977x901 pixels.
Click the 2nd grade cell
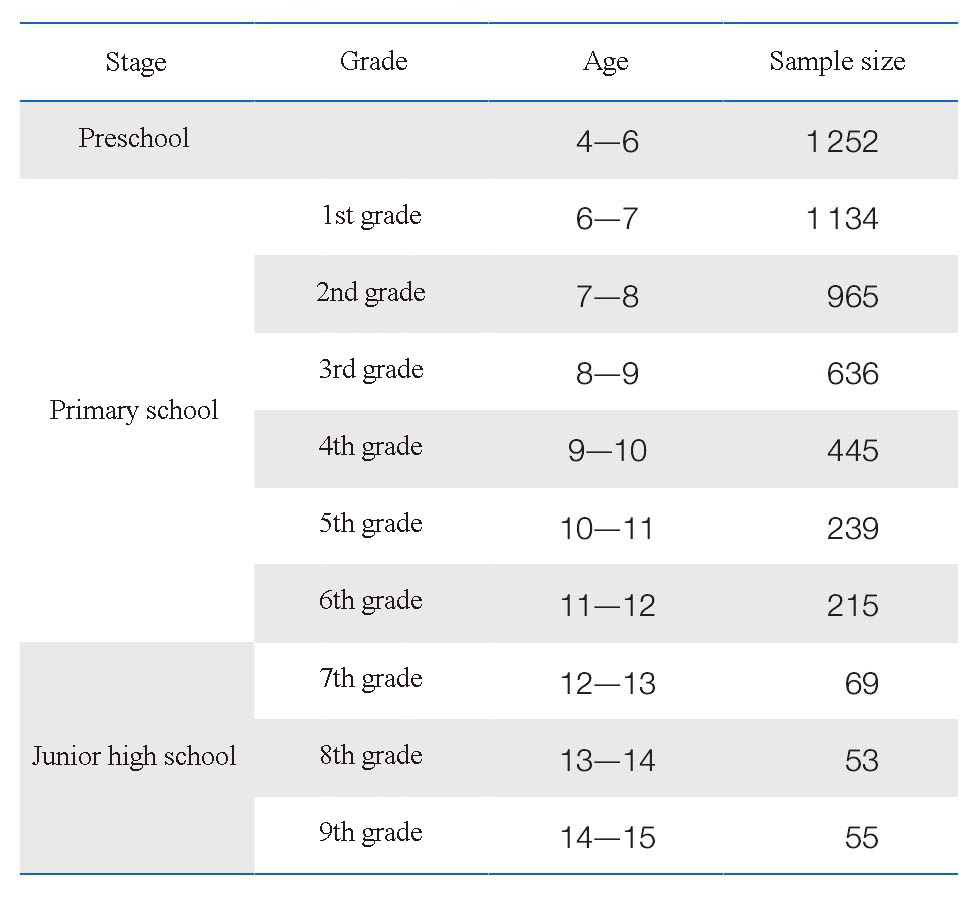coord(371,293)
